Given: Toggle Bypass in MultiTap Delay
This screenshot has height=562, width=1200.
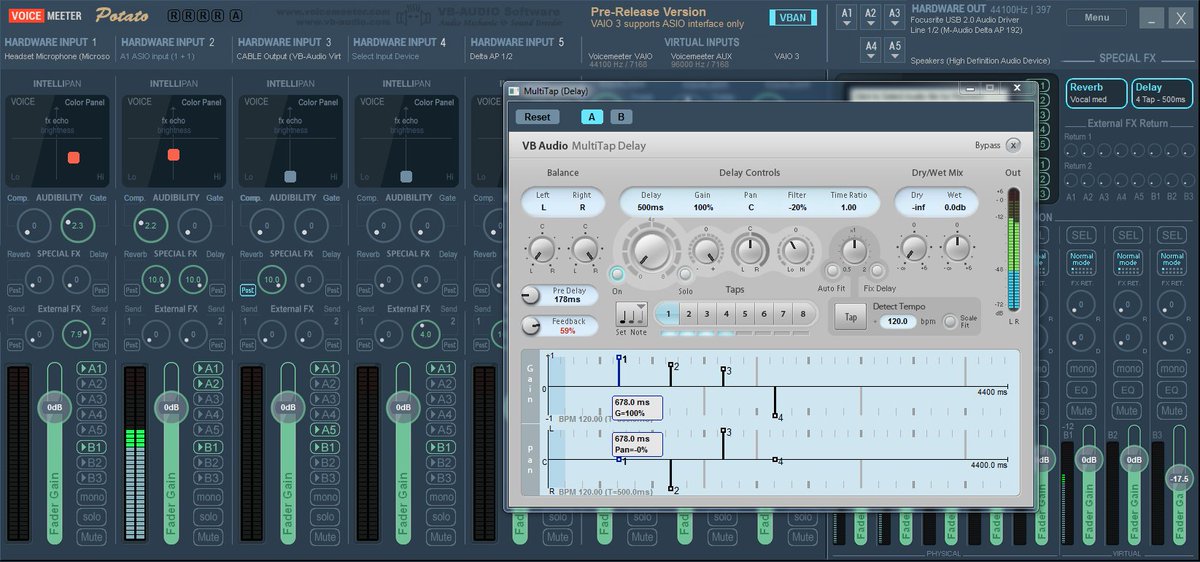Looking at the screenshot, I should click(x=1013, y=145).
